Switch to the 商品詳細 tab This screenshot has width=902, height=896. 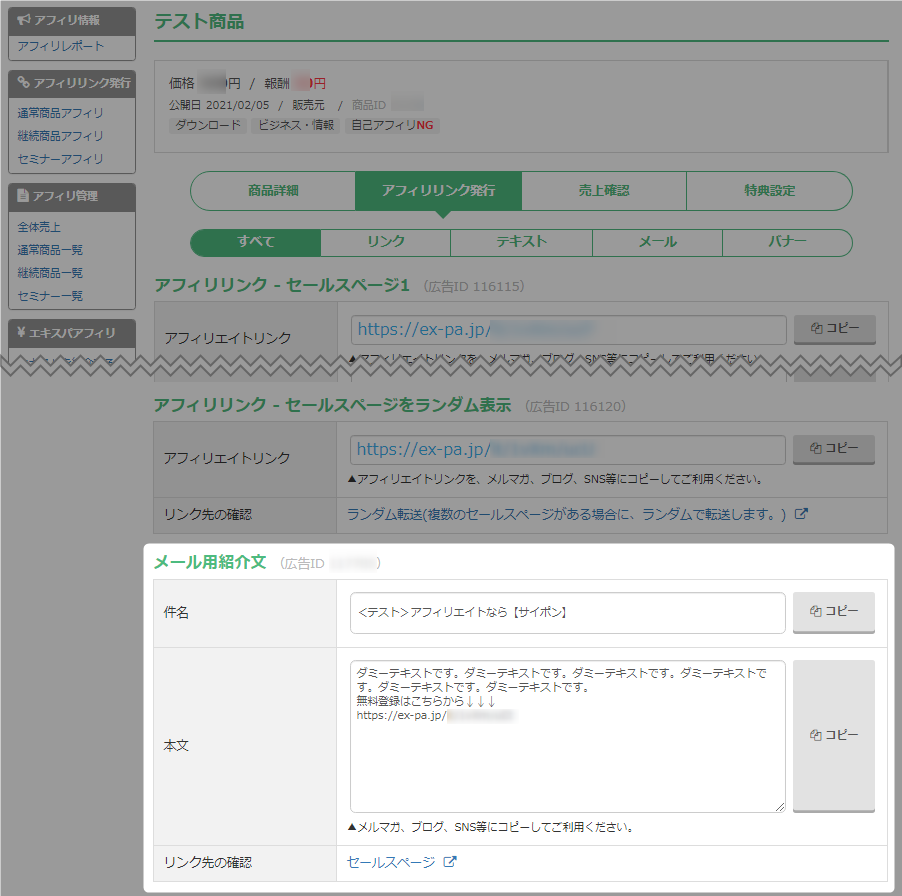pyautogui.click(x=273, y=191)
